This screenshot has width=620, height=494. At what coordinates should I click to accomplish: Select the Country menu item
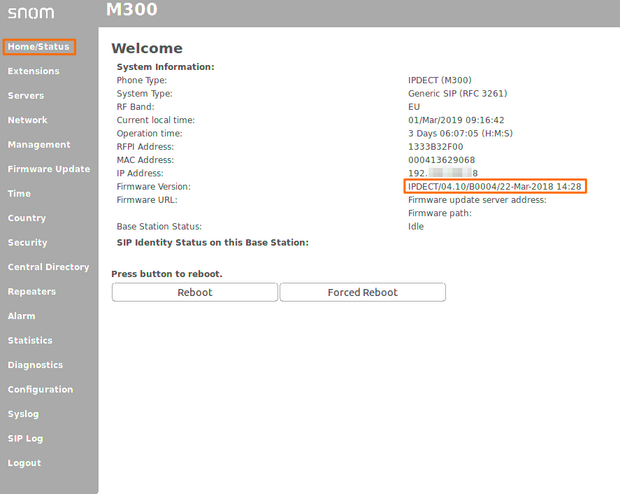pos(27,218)
